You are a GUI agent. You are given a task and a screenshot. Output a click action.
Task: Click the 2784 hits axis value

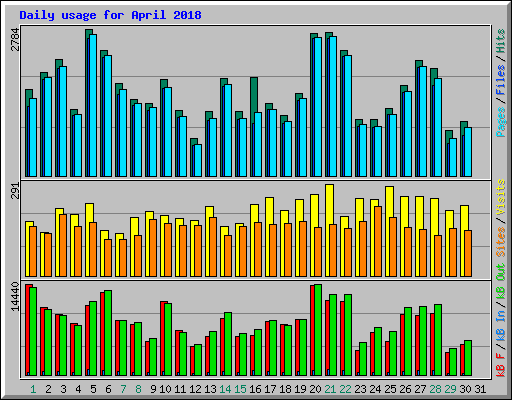click(x=16, y=40)
